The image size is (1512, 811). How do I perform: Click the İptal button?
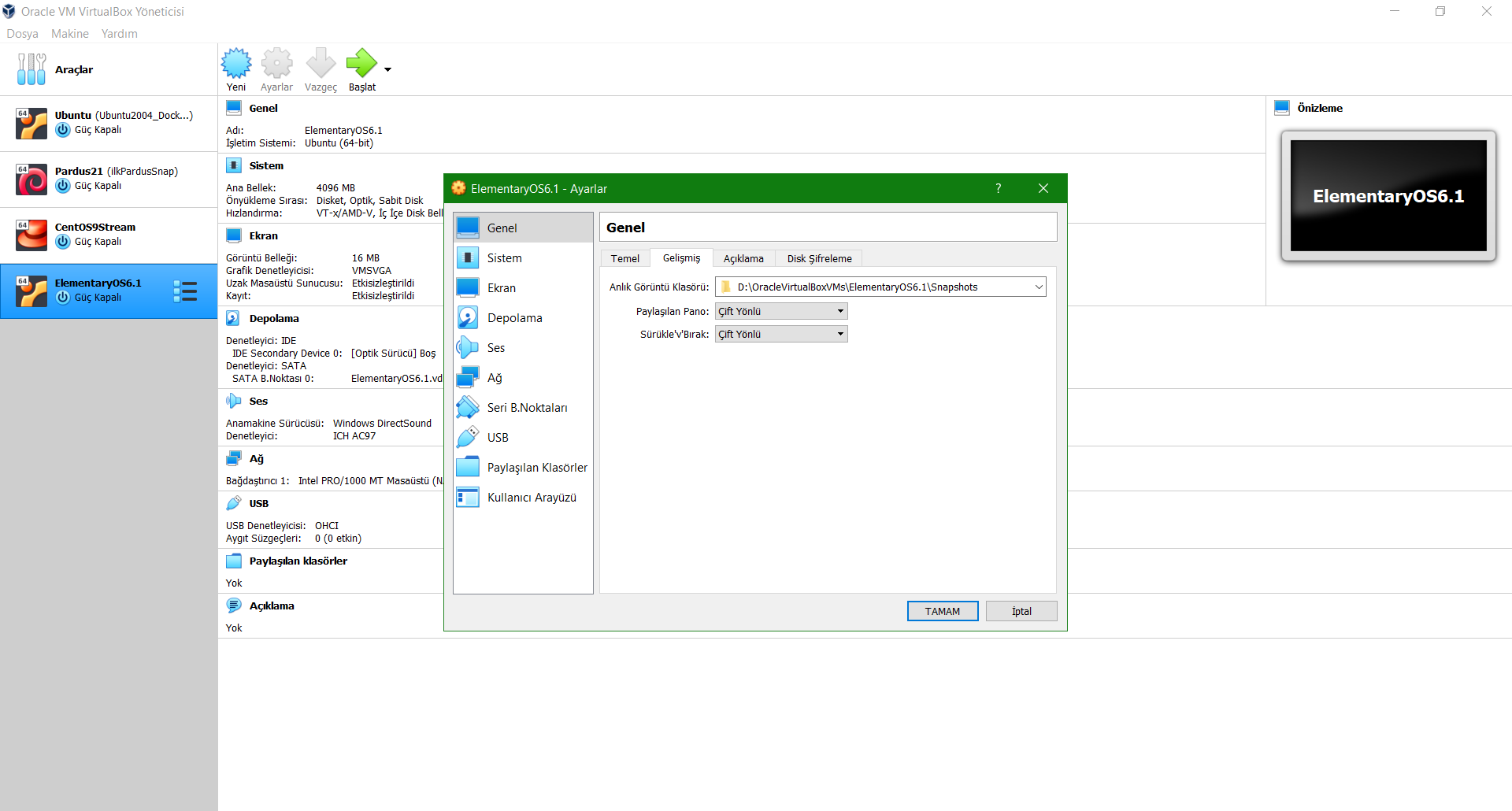(x=1021, y=611)
